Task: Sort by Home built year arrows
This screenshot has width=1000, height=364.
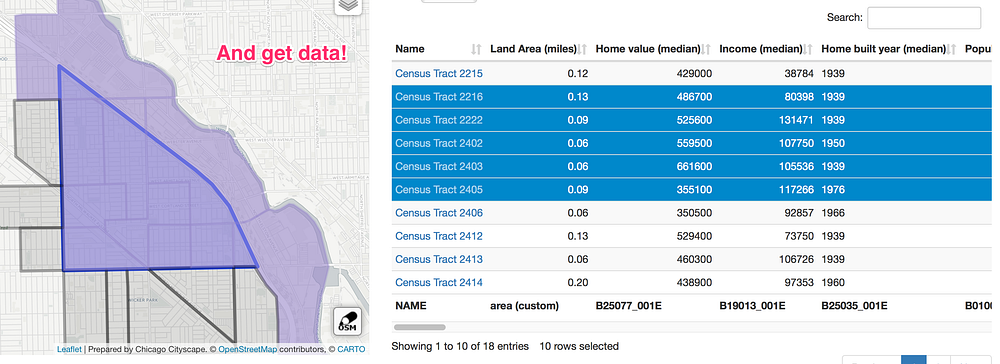Action: (952, 49)
